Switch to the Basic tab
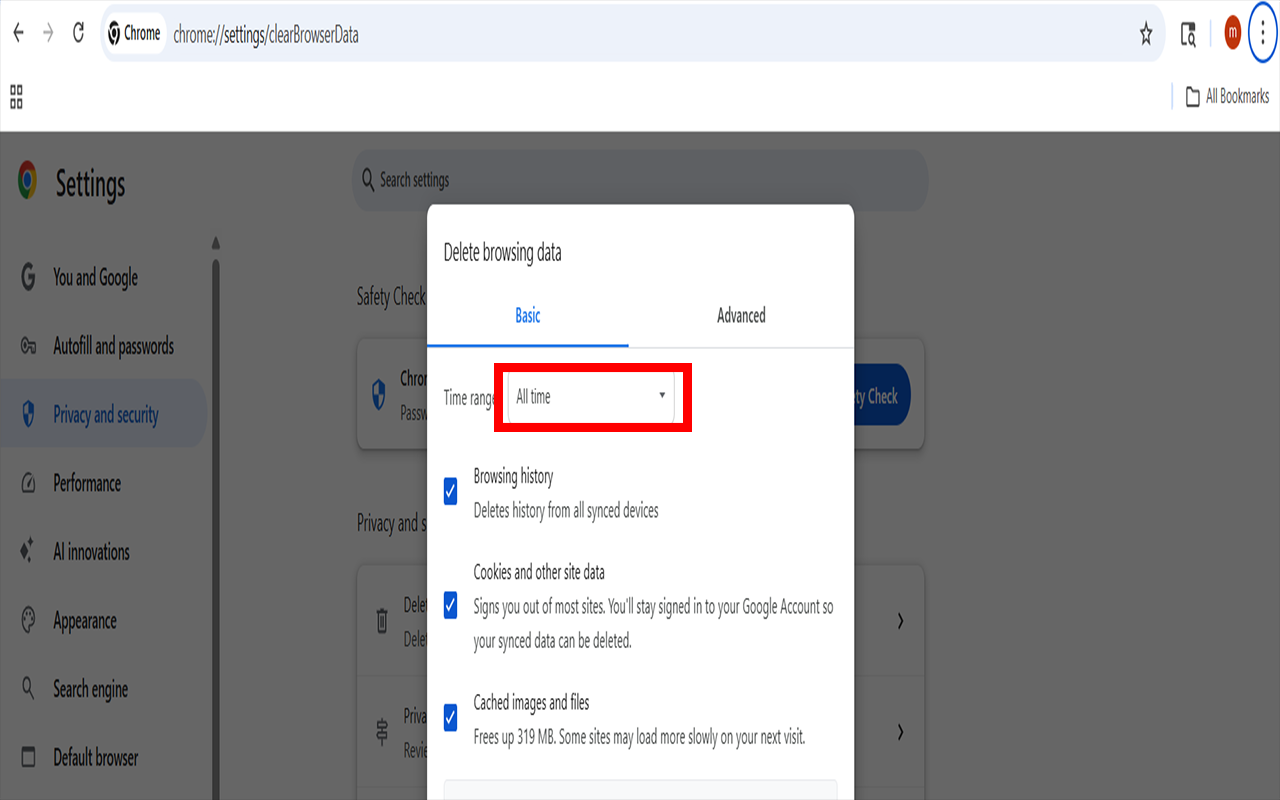Screen dimensions: 1280x800 click(528, 315)
